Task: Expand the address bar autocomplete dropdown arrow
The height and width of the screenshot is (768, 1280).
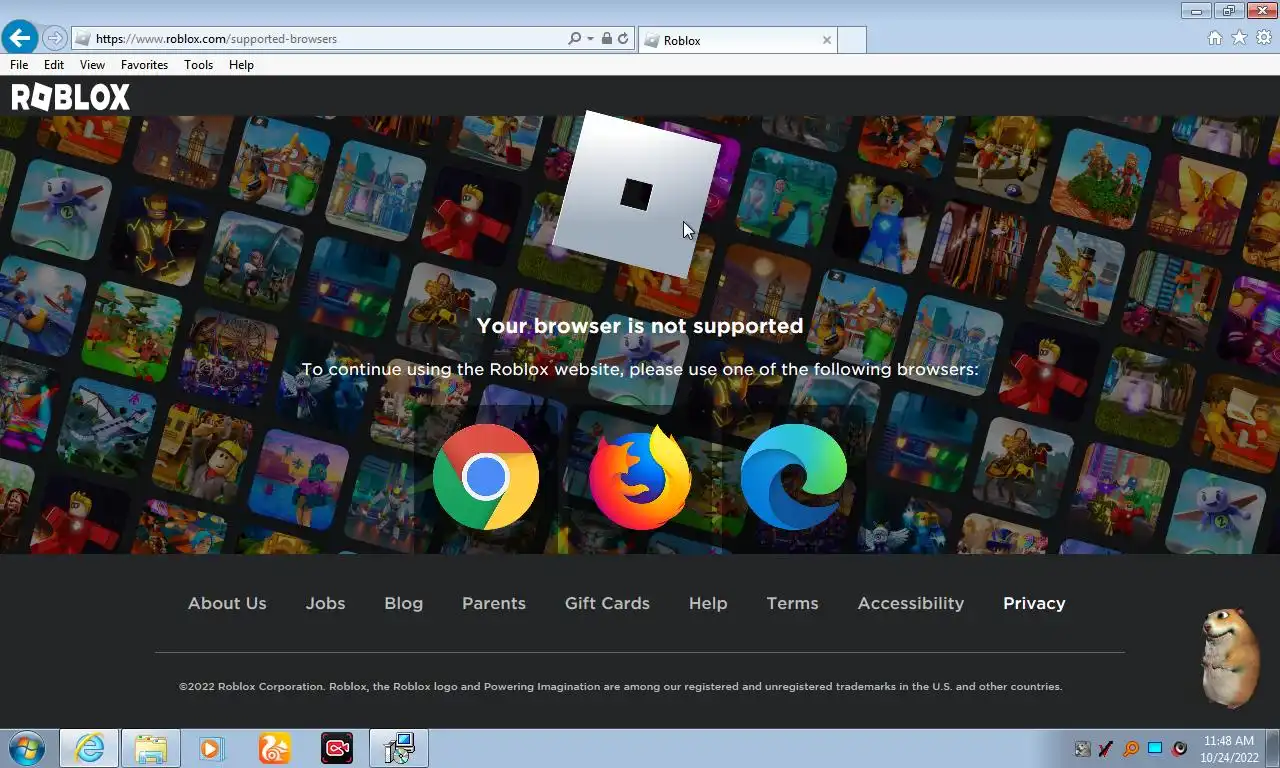Action: [590, 39]
